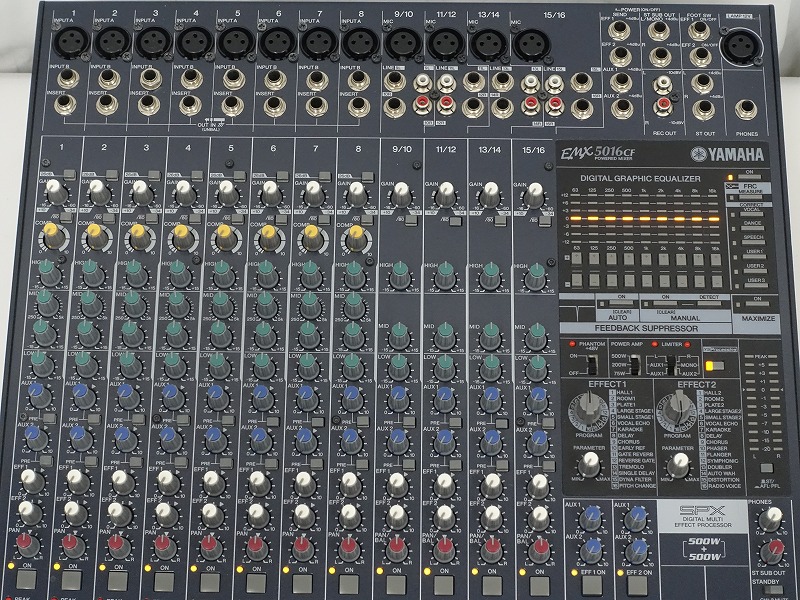Click the channel 1 INPUT A XLR jack

(65, 41)
